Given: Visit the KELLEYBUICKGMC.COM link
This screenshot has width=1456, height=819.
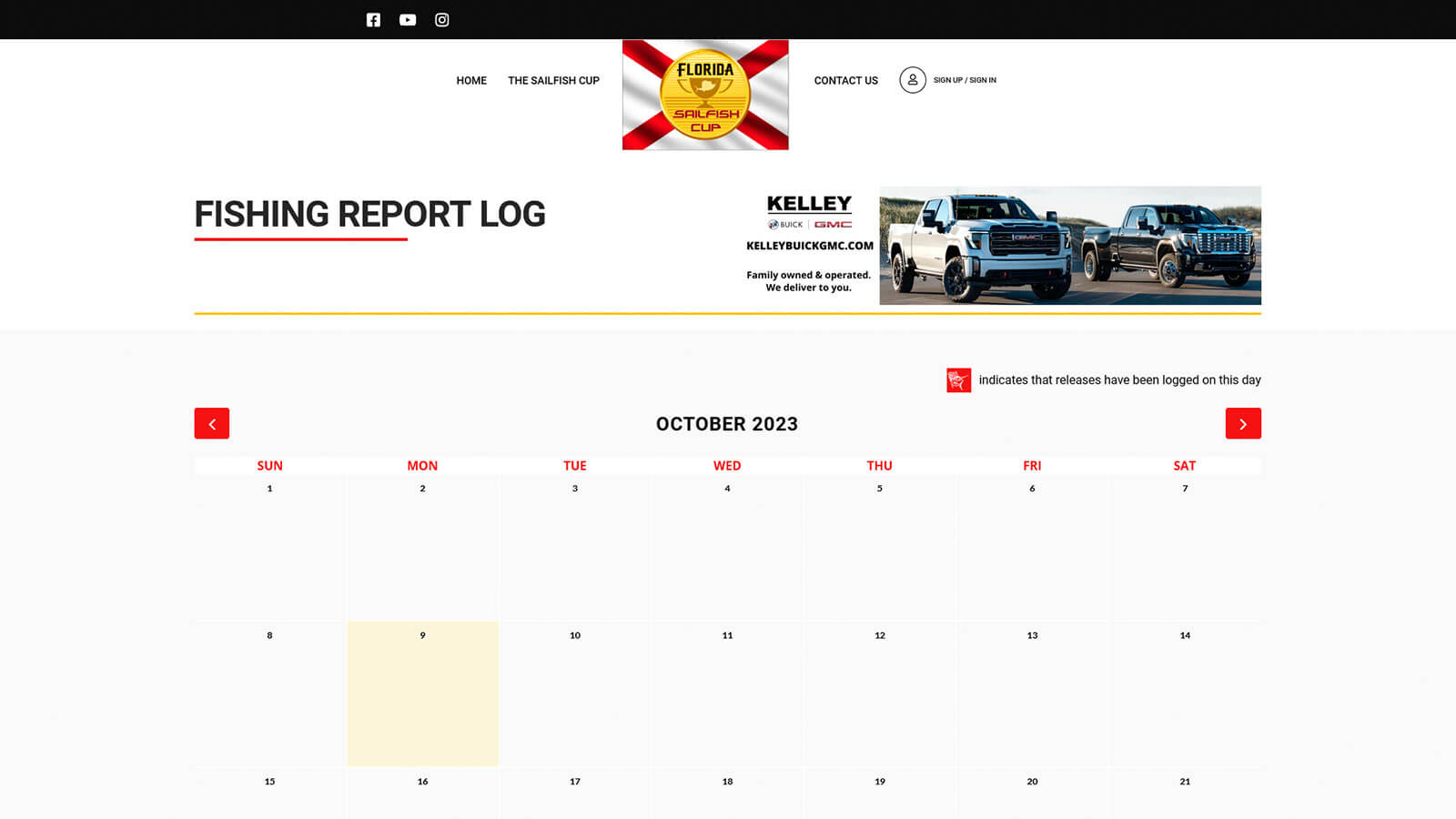Looking at the screenshot, I should coord(809,246).
